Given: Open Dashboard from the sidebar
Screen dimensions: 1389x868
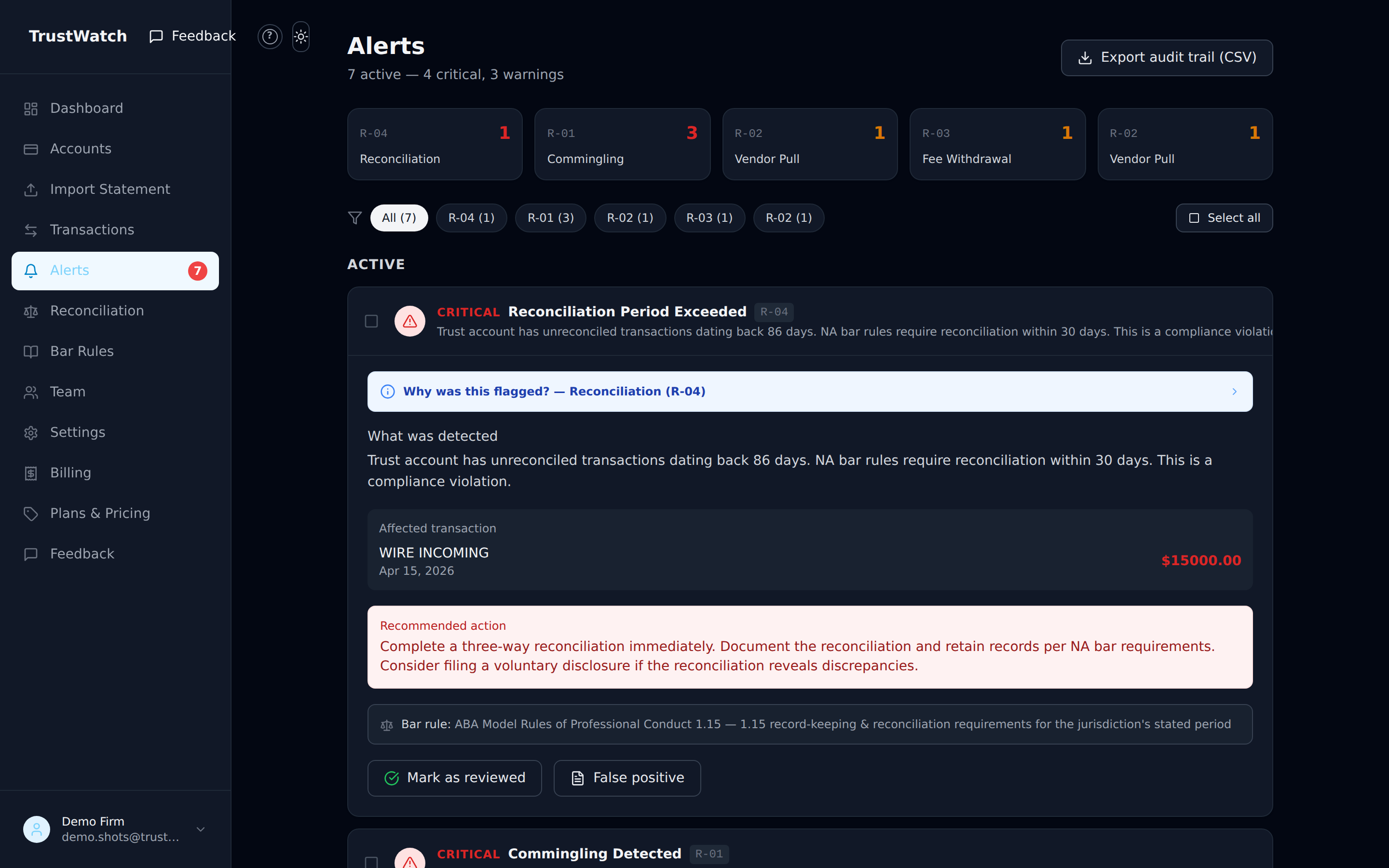Looking at the screenshot, I should pyautogui.click(x=115, y=108).
